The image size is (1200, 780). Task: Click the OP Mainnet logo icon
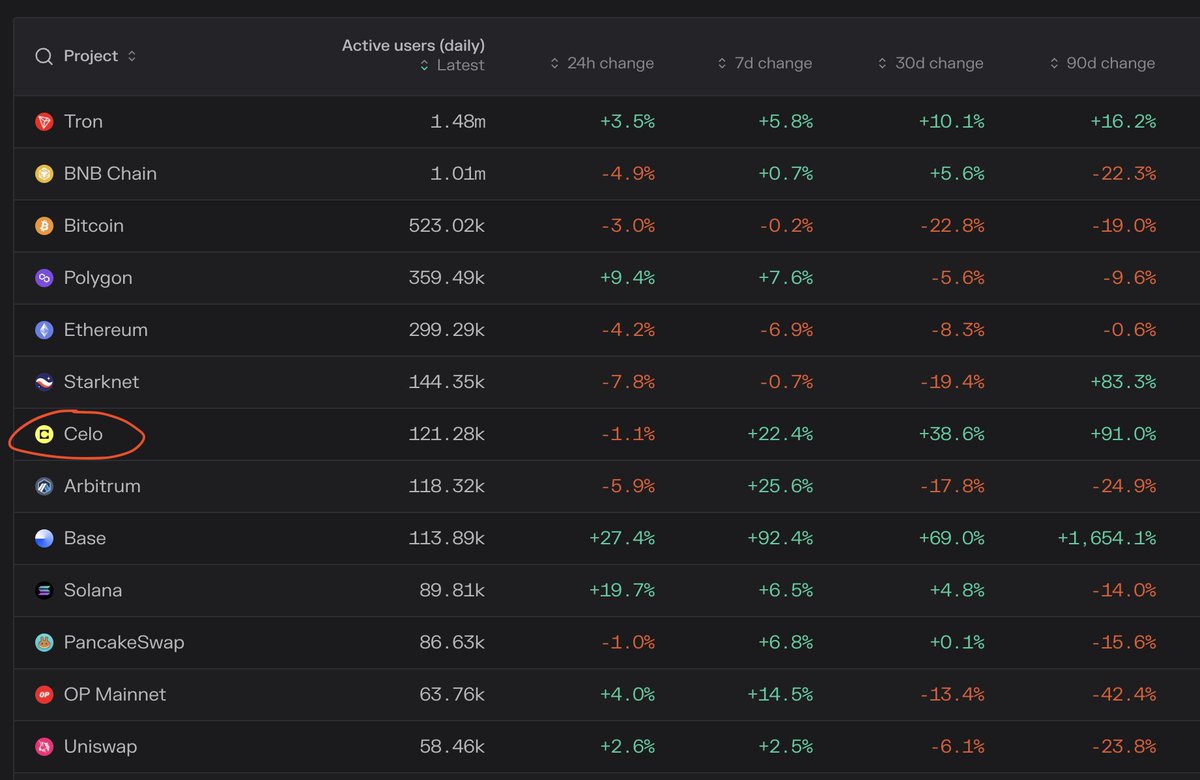click(44, 694)
